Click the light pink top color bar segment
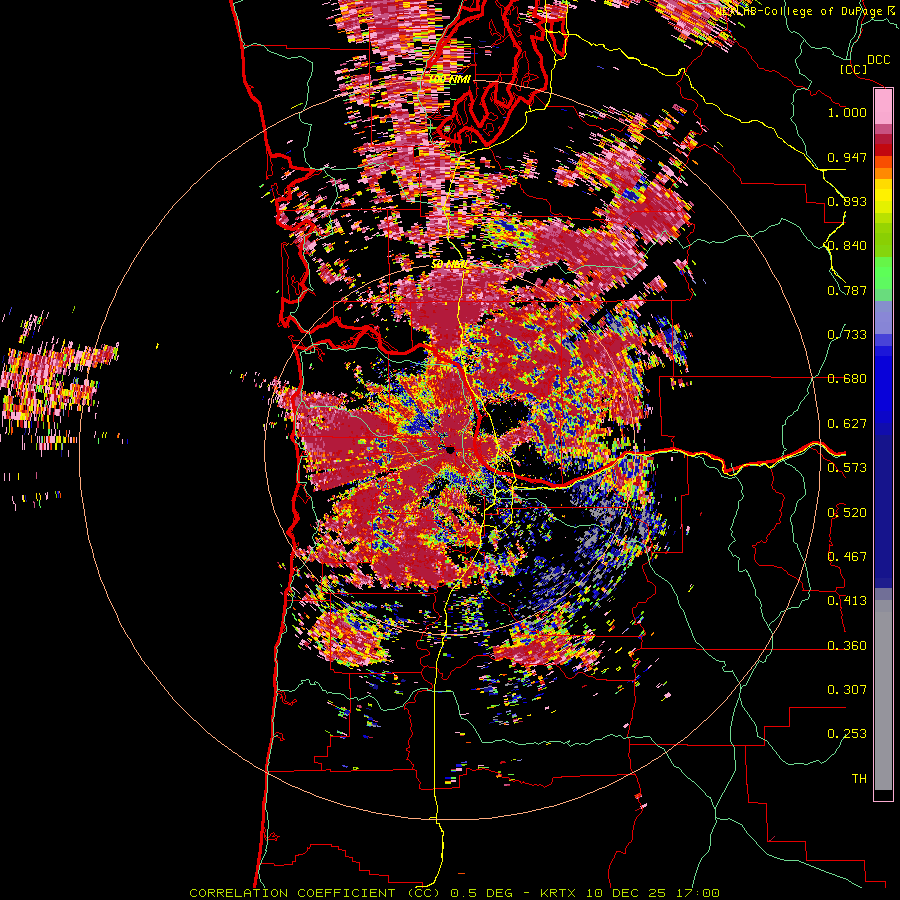 tap(883, 106)
